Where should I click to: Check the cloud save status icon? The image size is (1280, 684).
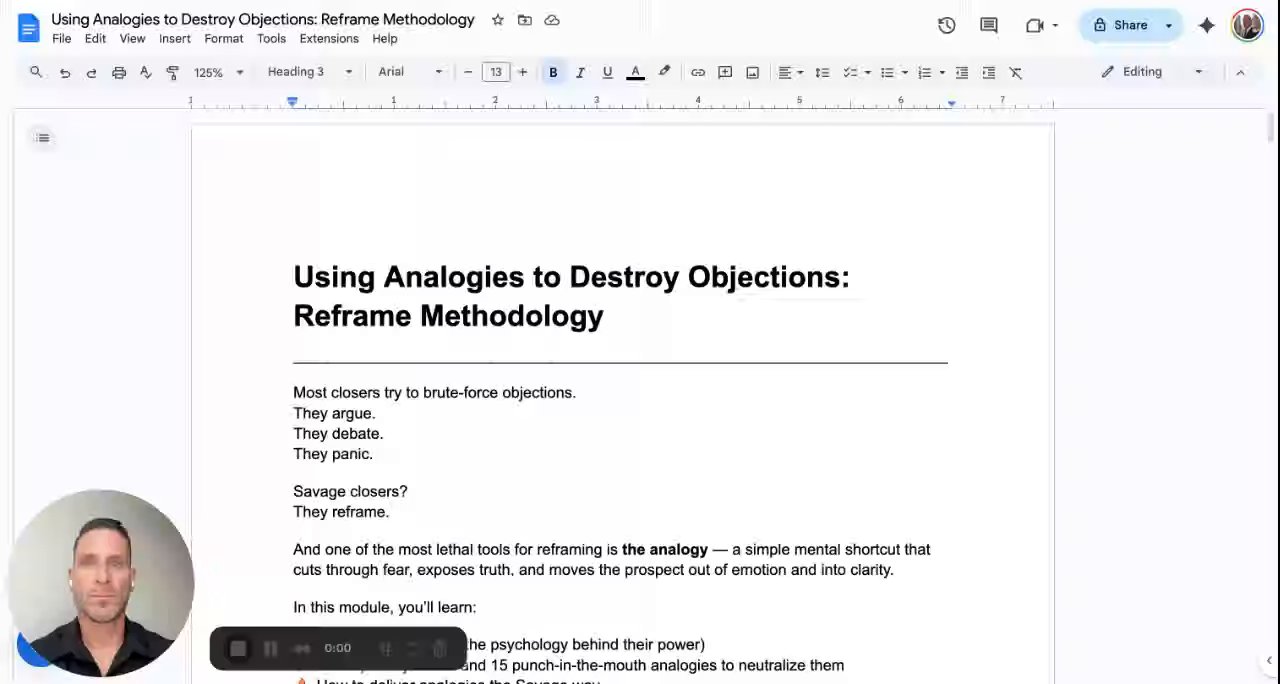[552, 20]
